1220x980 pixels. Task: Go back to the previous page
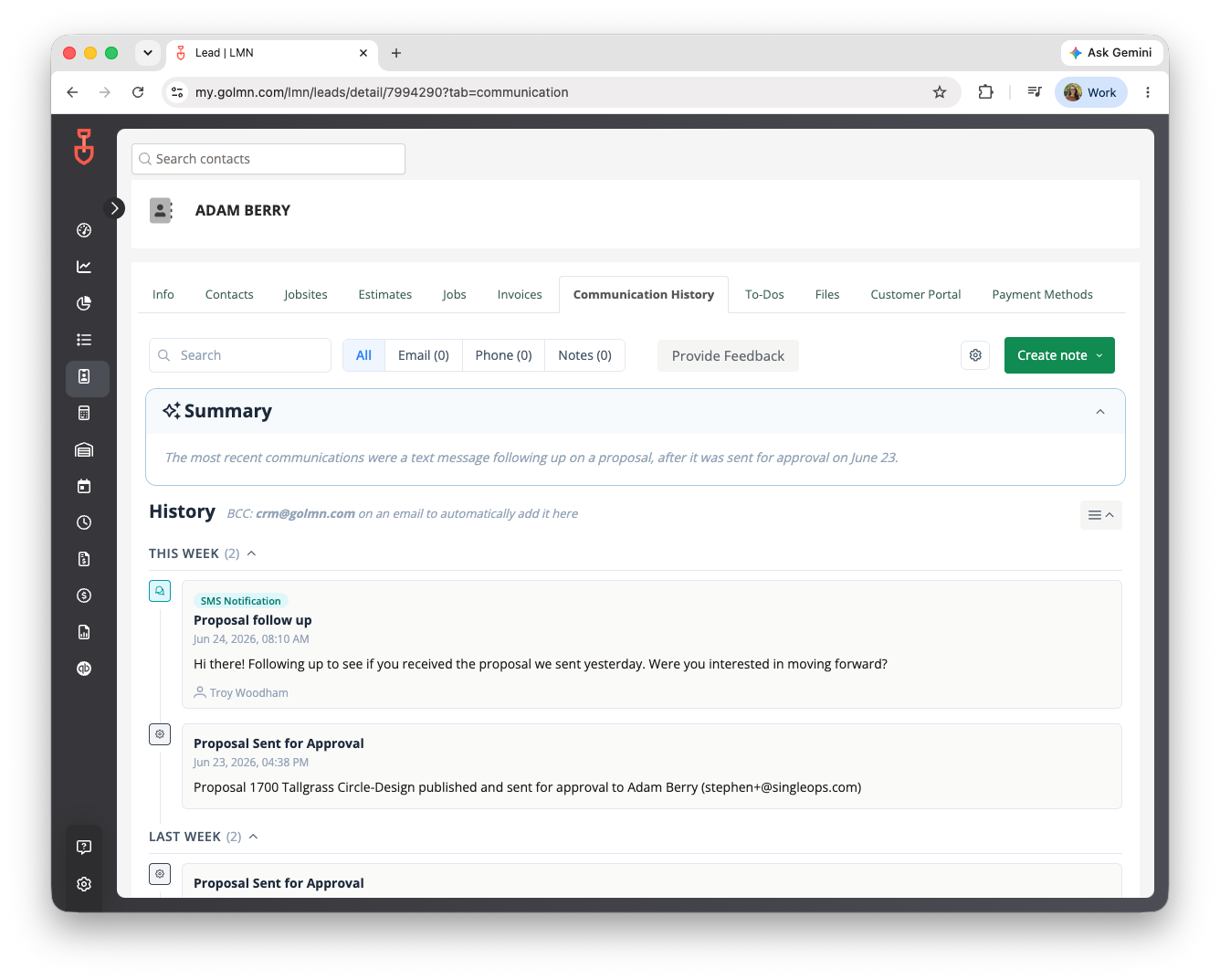pos(72,92)
